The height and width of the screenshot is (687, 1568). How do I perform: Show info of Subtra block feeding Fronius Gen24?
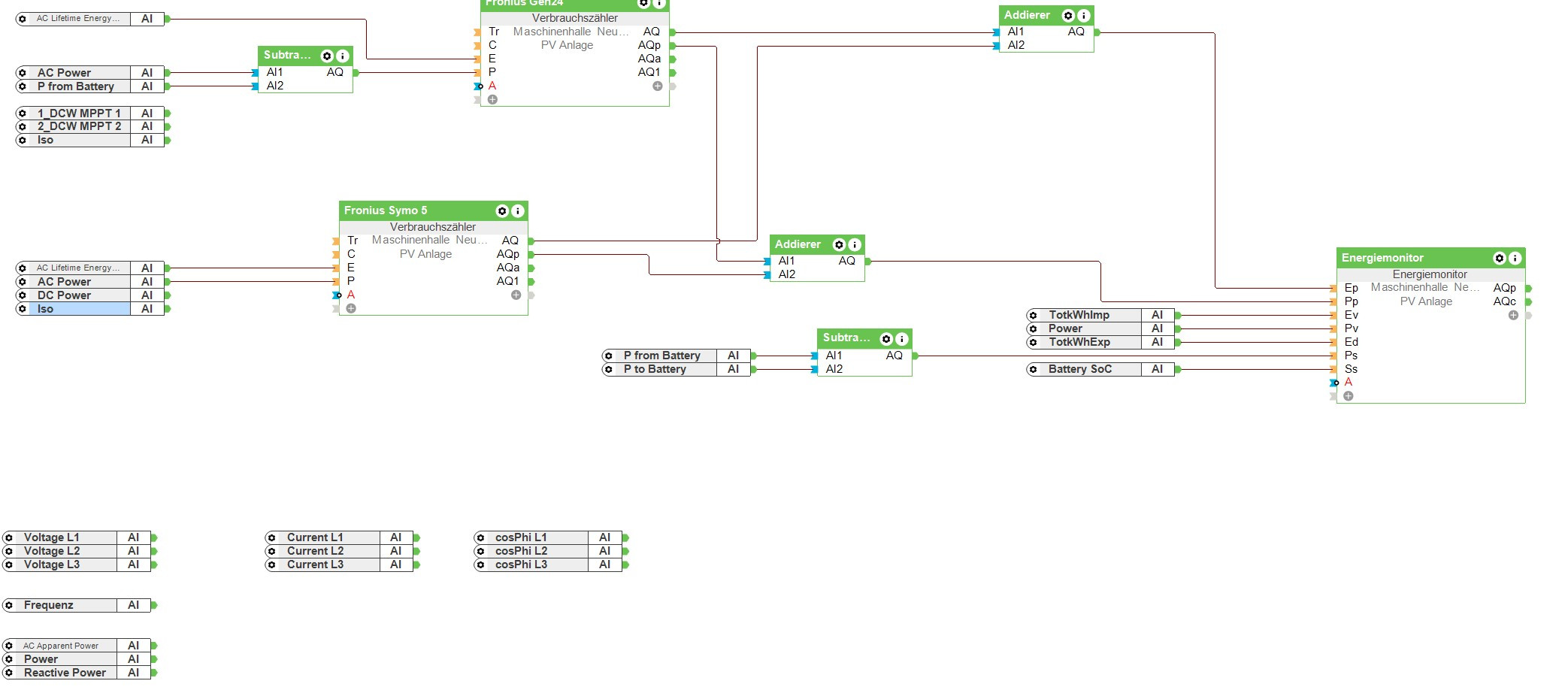click(342, 56)
